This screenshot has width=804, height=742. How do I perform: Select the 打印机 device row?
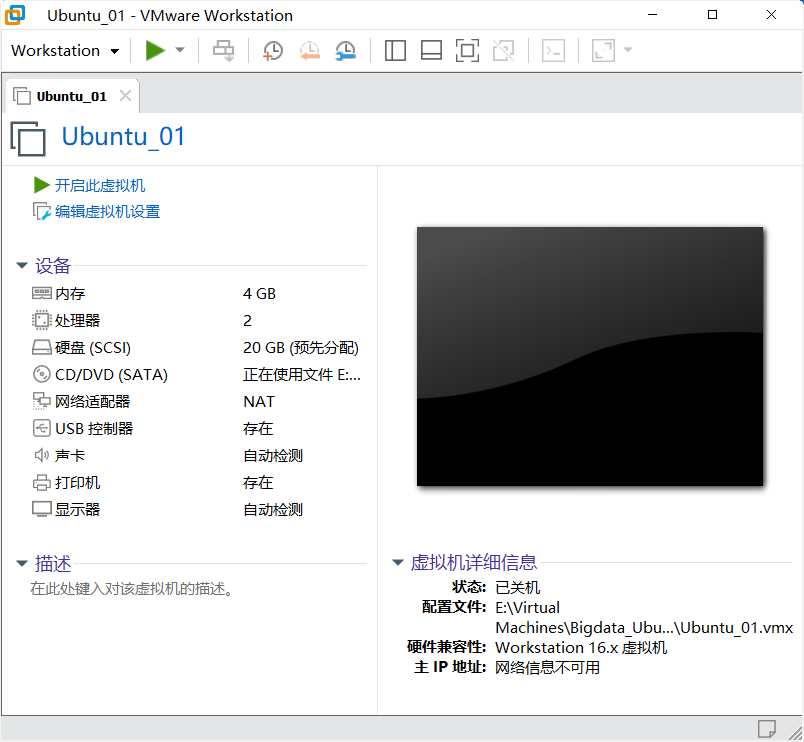[x=197, y=483]
